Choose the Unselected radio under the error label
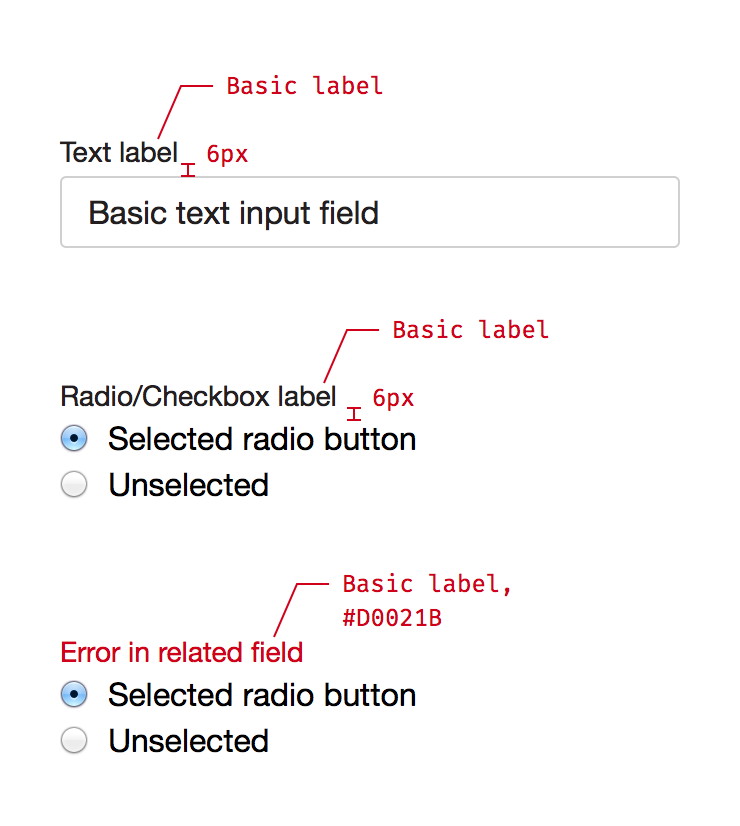Screen dimensions: 740x826 coord(74,741)
